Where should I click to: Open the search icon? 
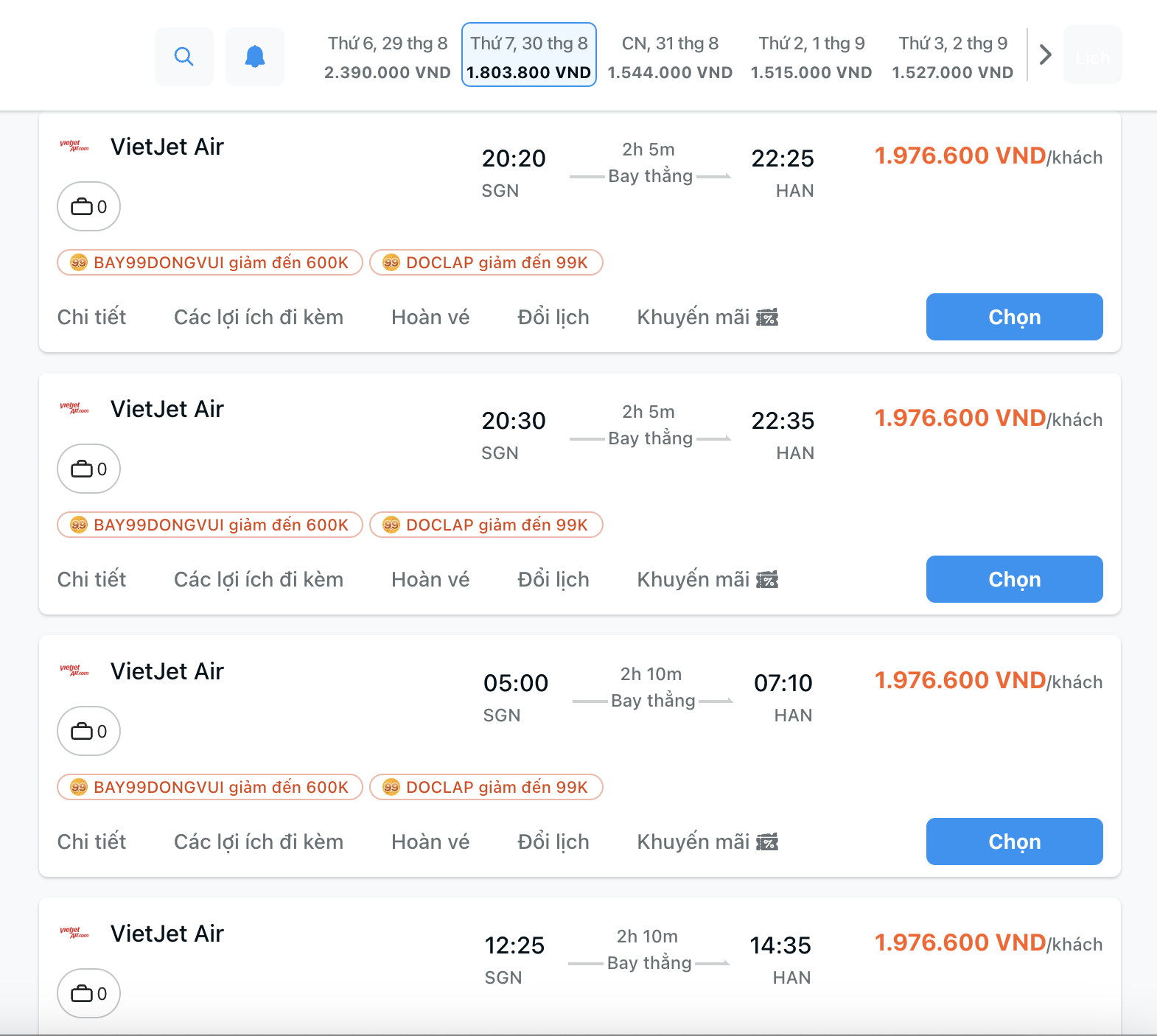[x=183, y=56]
